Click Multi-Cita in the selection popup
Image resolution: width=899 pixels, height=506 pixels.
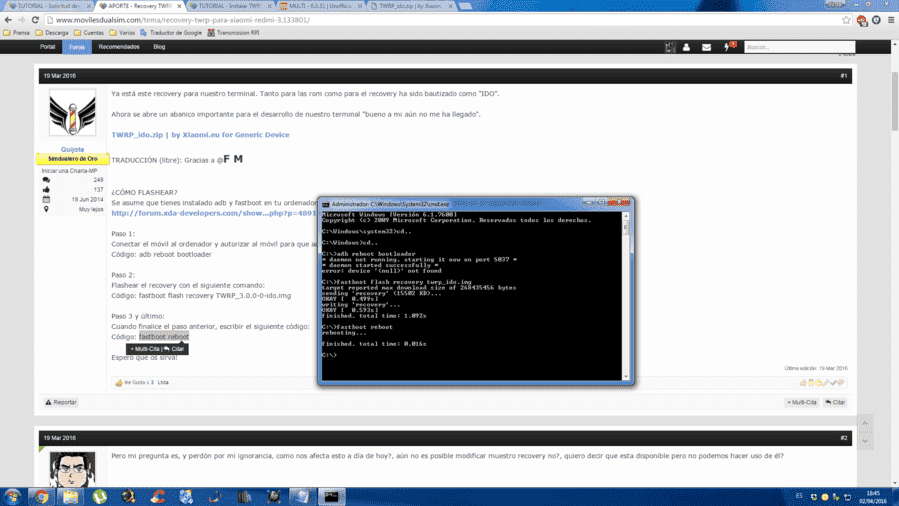click(x=144, y=349)
